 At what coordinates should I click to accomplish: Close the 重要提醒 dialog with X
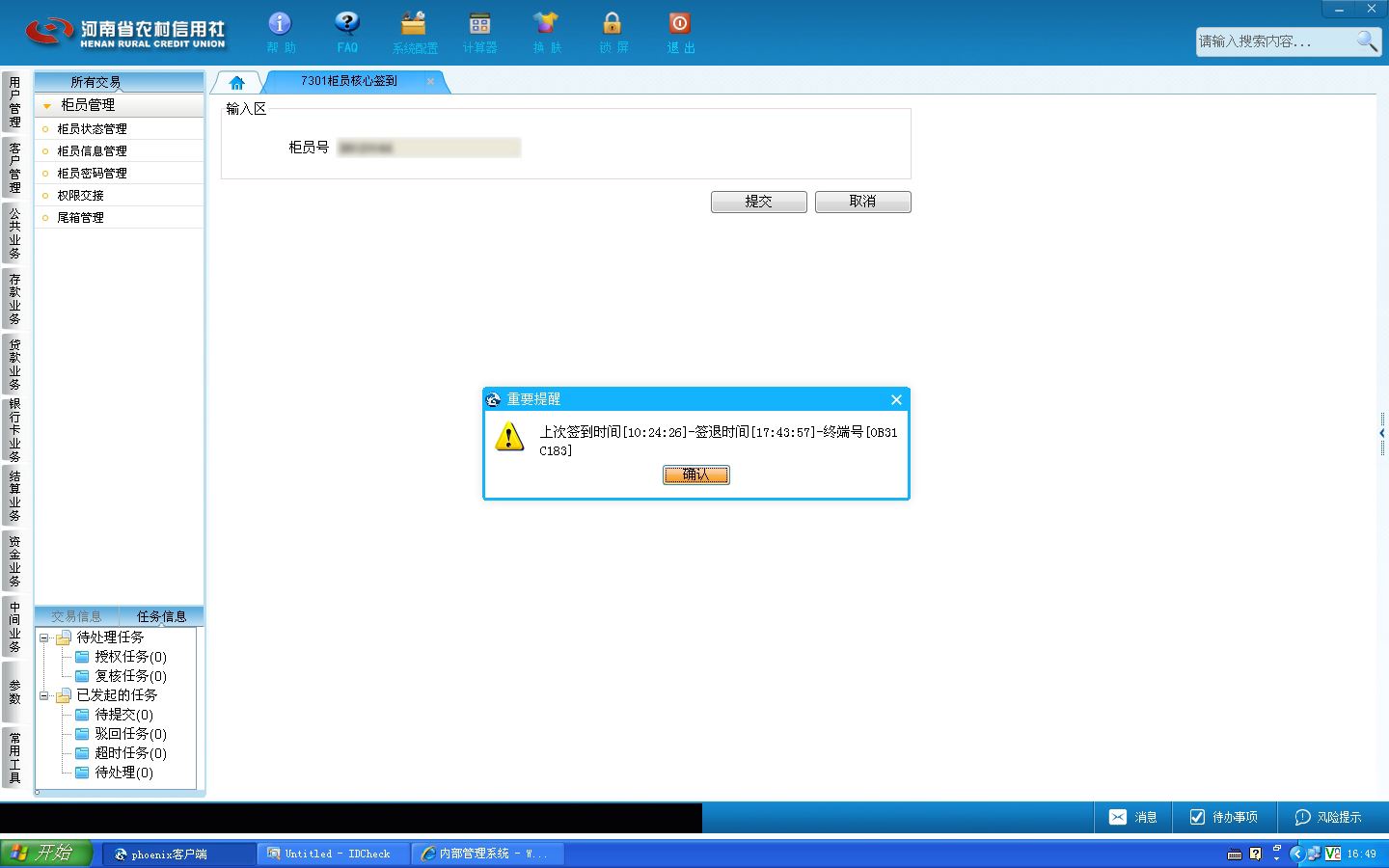[x=896, y=399]
